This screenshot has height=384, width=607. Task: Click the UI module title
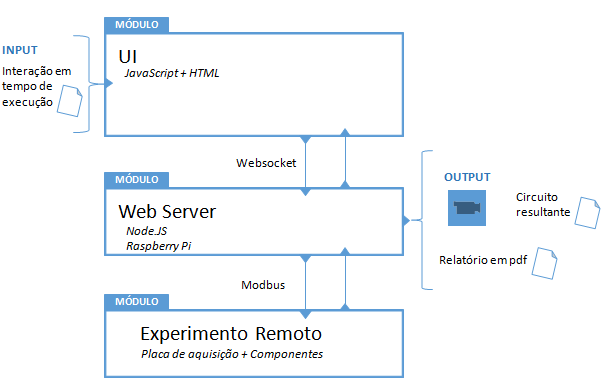pyautogui.click(x=127, y=57)
